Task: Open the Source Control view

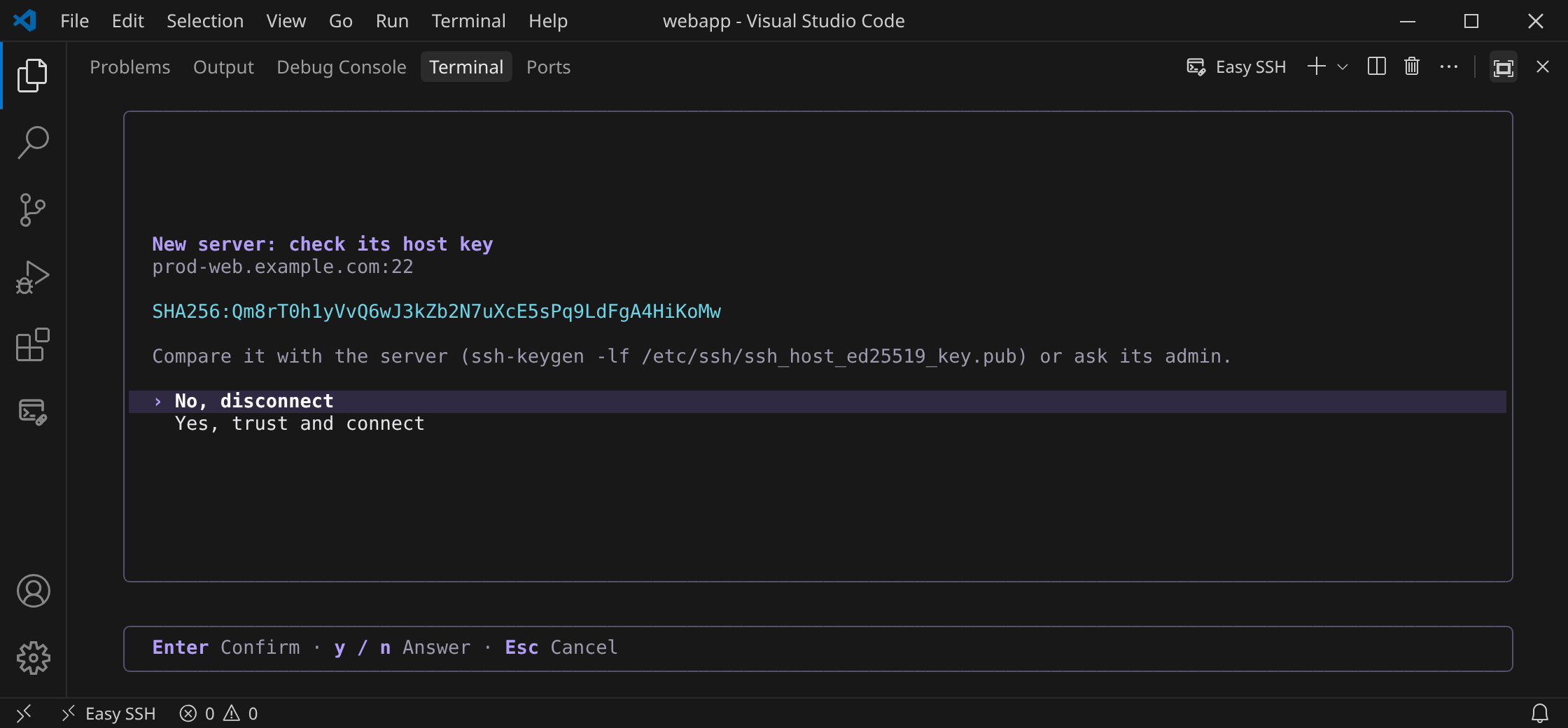Action: (33, 209)
